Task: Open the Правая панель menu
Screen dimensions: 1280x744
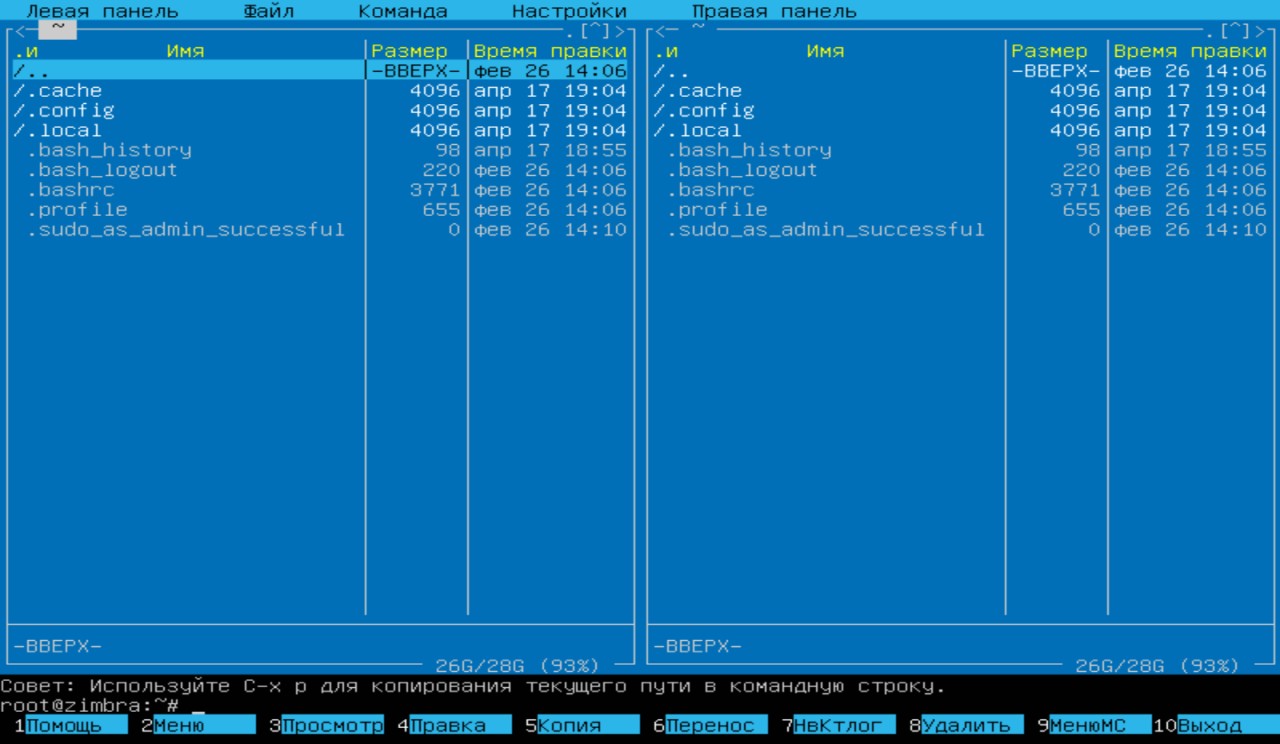Action: tap(774, 11)
